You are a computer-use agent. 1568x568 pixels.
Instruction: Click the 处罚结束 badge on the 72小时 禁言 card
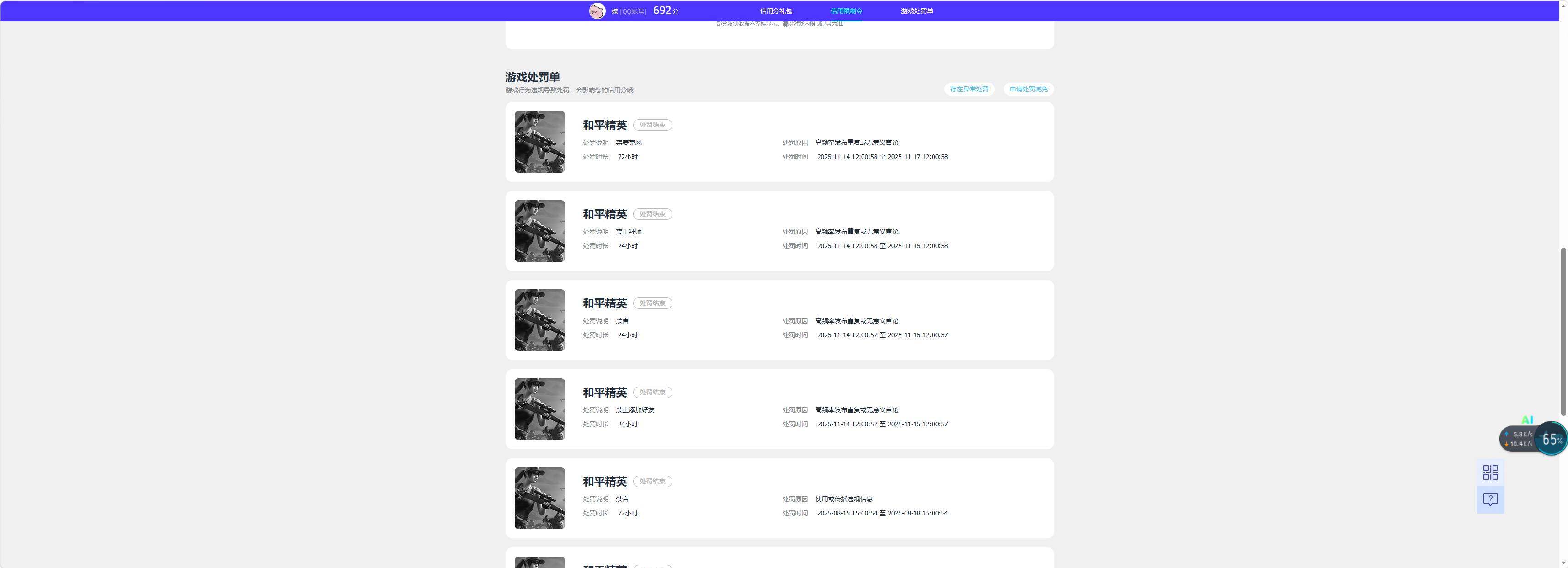click(652, 481)
